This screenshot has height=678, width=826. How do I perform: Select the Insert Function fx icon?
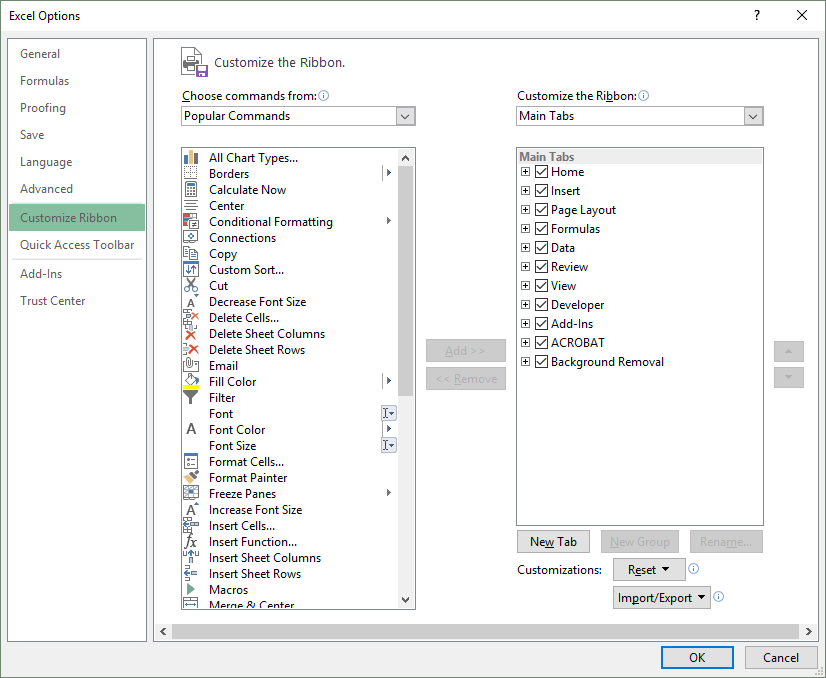coord(191,542)
